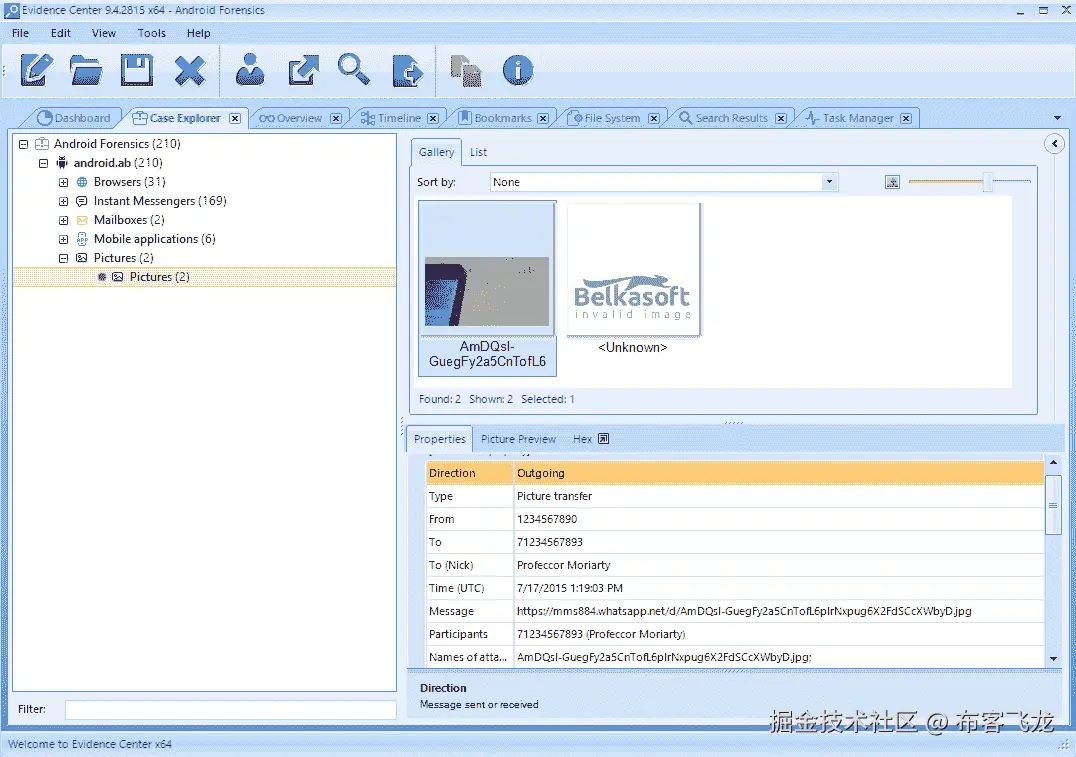This screenshot has height=757, width=1076.
Task: Close the Timeline tab
Action: click(x=433, y=118)
